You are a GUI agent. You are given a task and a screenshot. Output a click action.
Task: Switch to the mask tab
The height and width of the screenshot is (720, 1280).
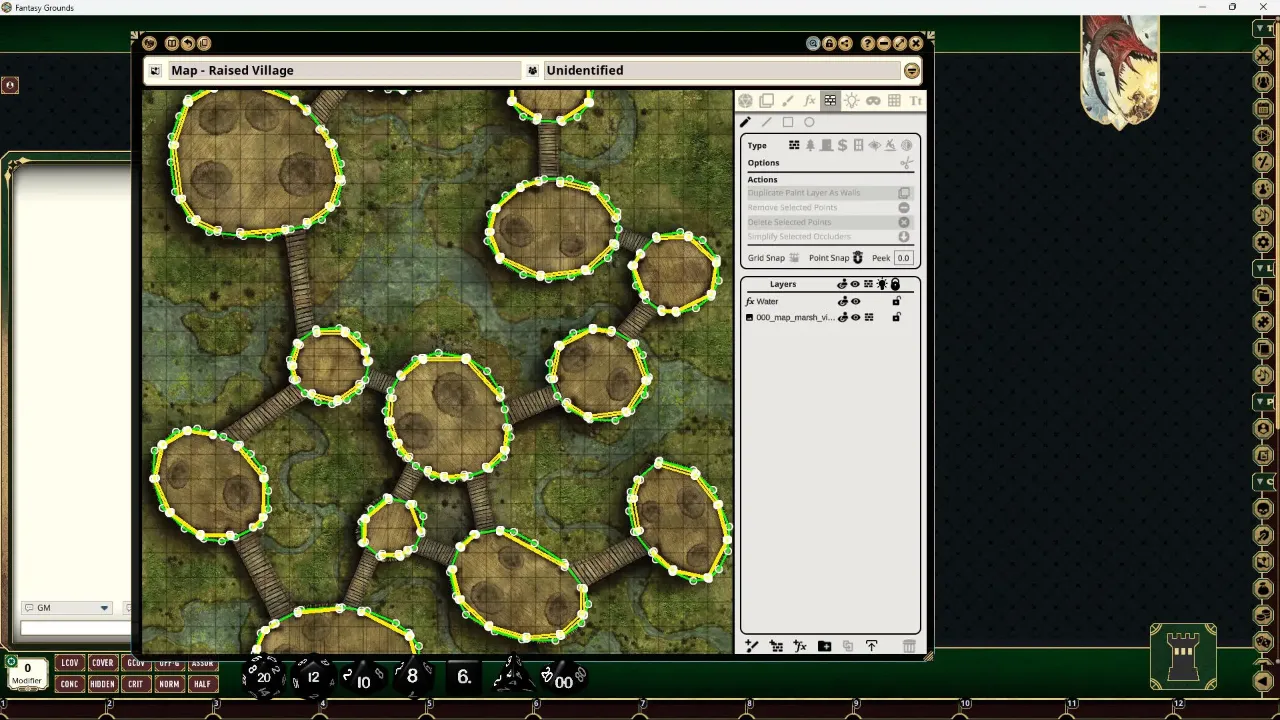873,101
